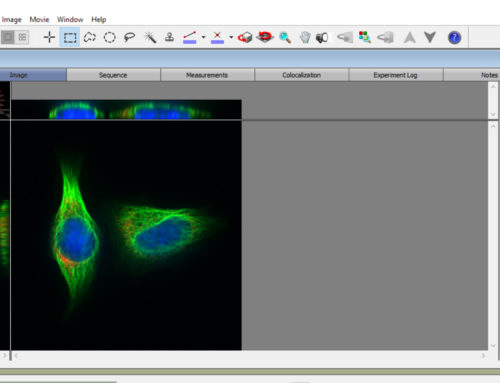This screenshot has height=383, width=500.
Task: Click the second grey greyed-out arrow icon
Action: coord(385,37)
